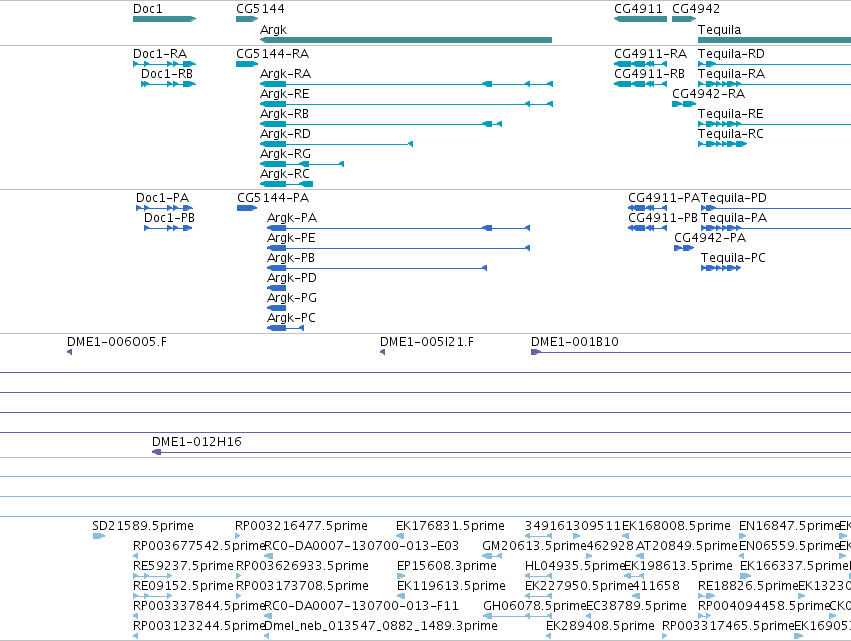Open EST RP003626933.5prime label
The height and width of the screenshot is (641, 851).
click(x=302, y=566)
